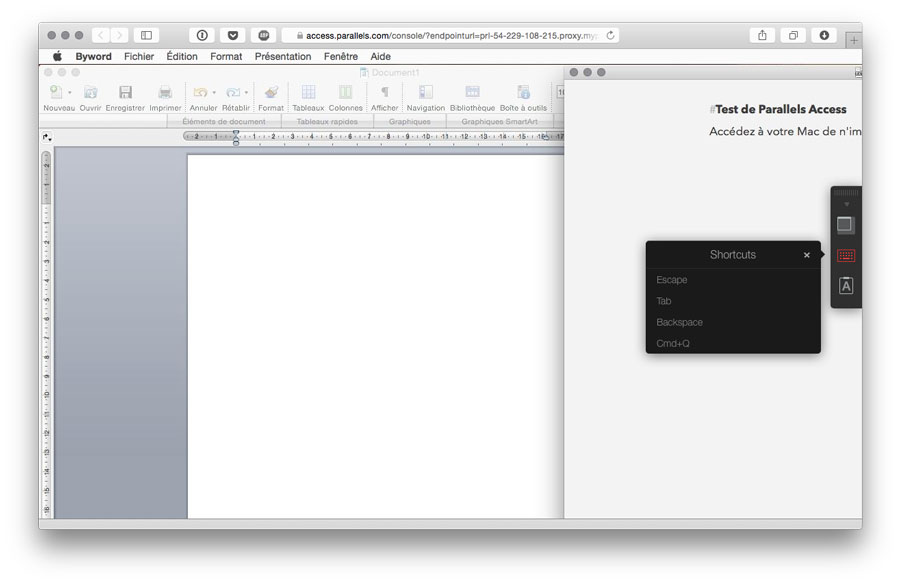Click the screen mode icon in Parallels sidebar
The image size is (900, 584).
(x=845, y=225)
